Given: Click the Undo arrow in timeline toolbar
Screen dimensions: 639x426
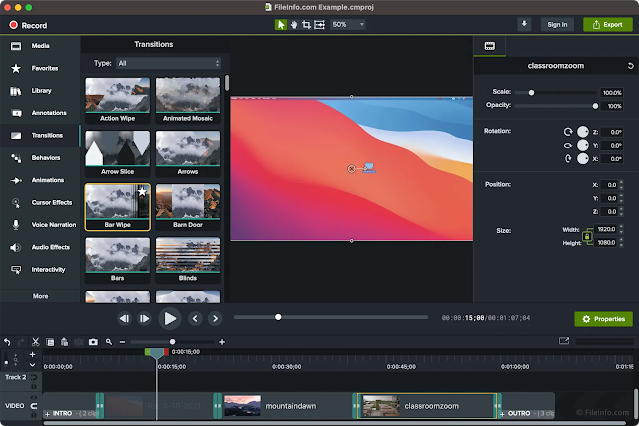Looking at the screenshot, I should point(7,342).
